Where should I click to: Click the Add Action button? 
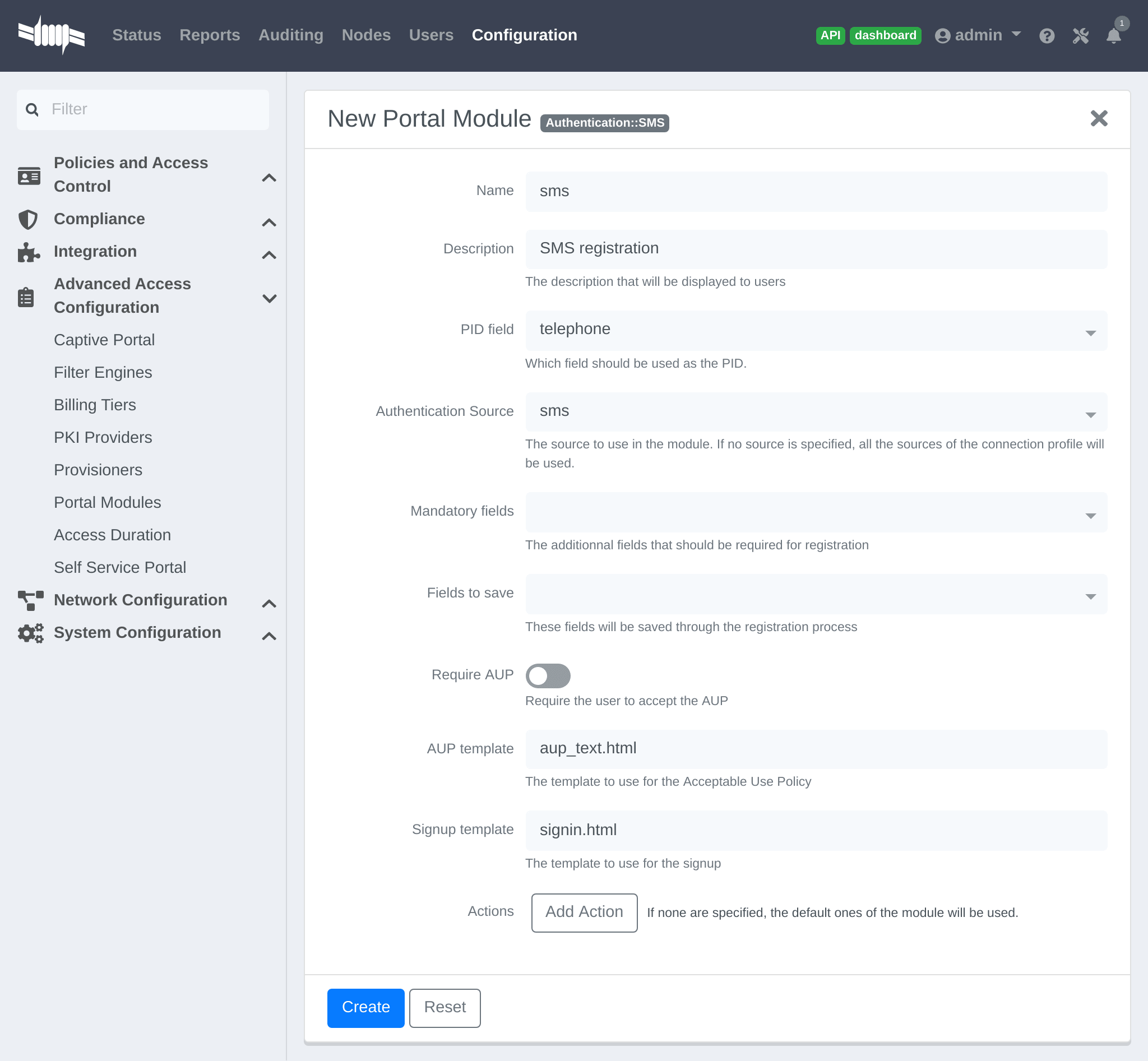[x=584, y=911]
